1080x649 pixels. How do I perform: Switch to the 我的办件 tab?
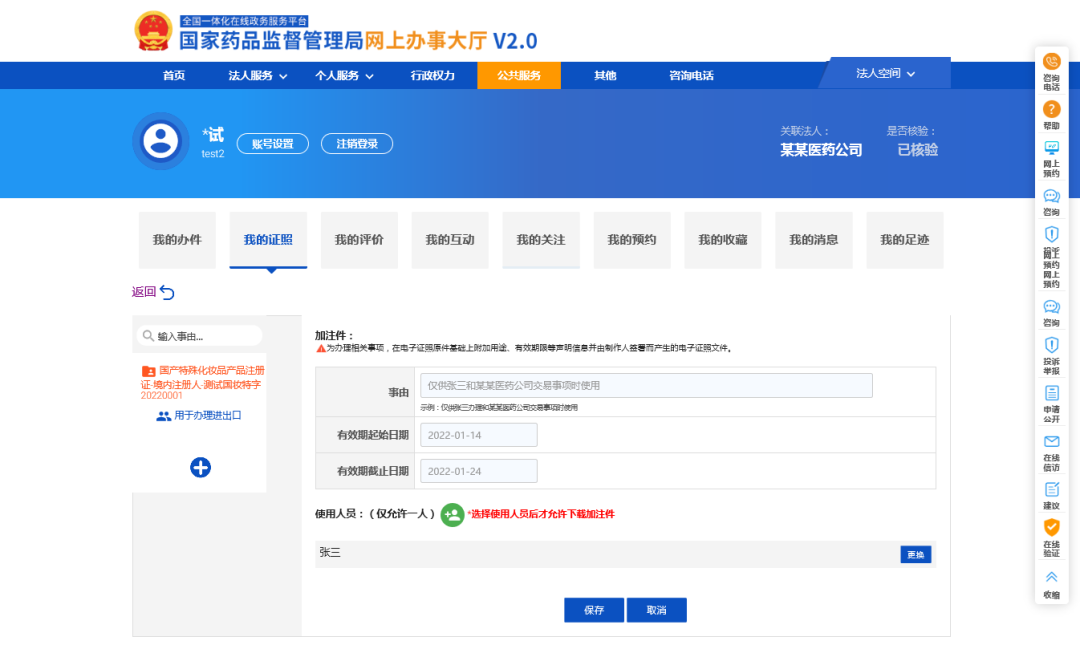tap(177, 240)
